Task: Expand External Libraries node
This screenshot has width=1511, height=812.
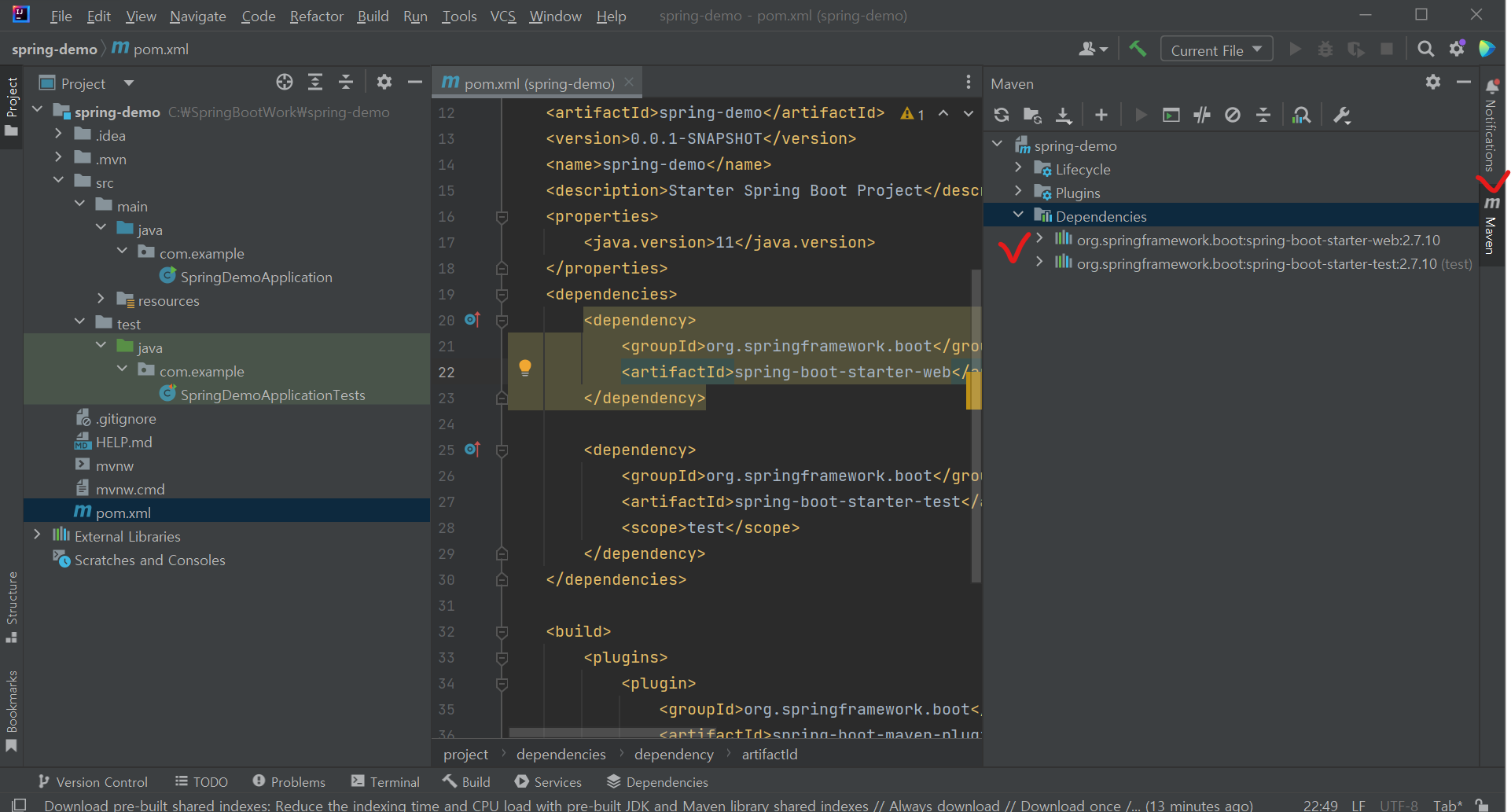Action: (37, 535)
